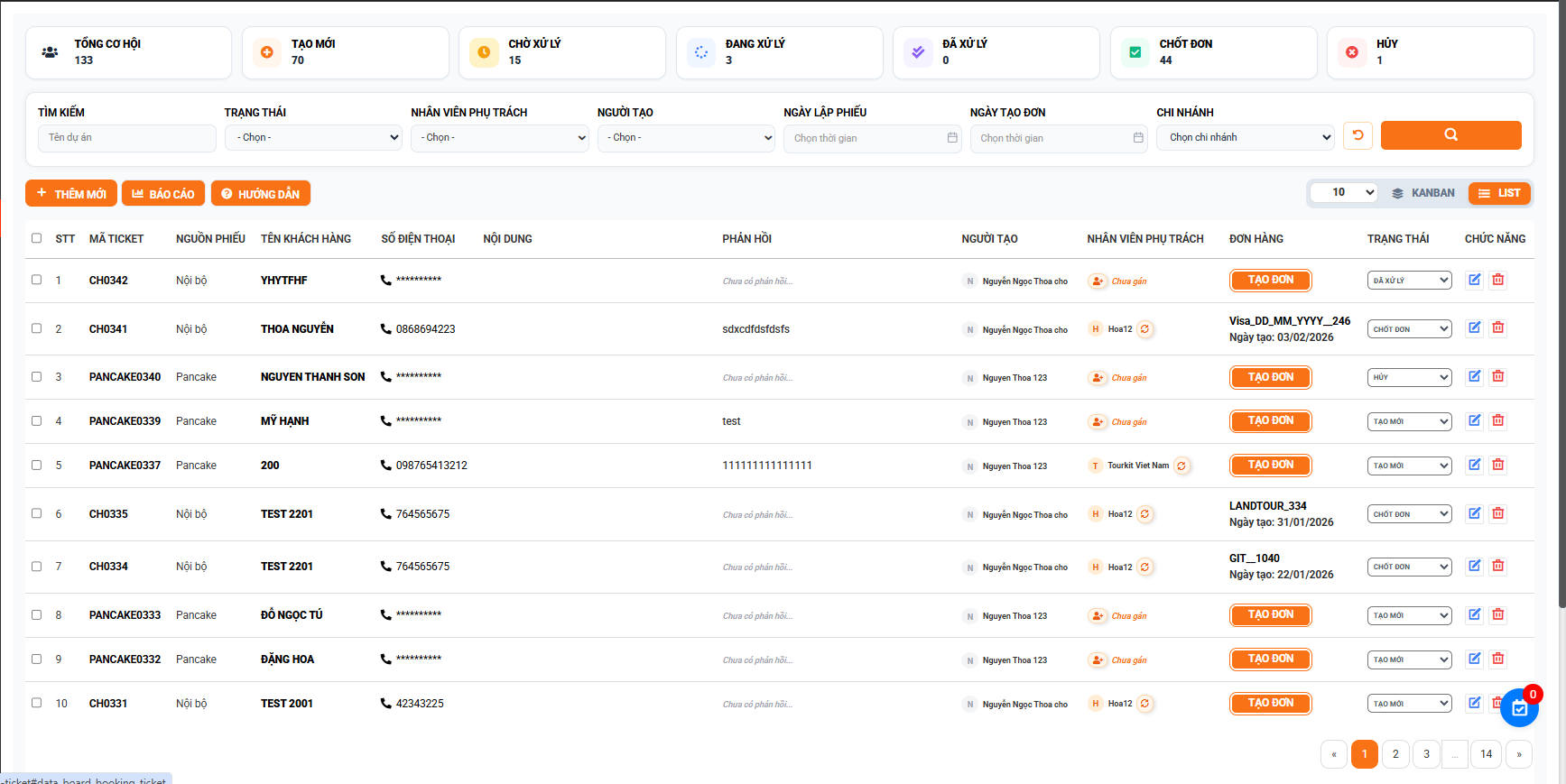Image resolution: width=1566 pixels, height=784 pixels.
Task: Click reassign icon next to Tourkit Viet Nam
Action: point(1181,466)
